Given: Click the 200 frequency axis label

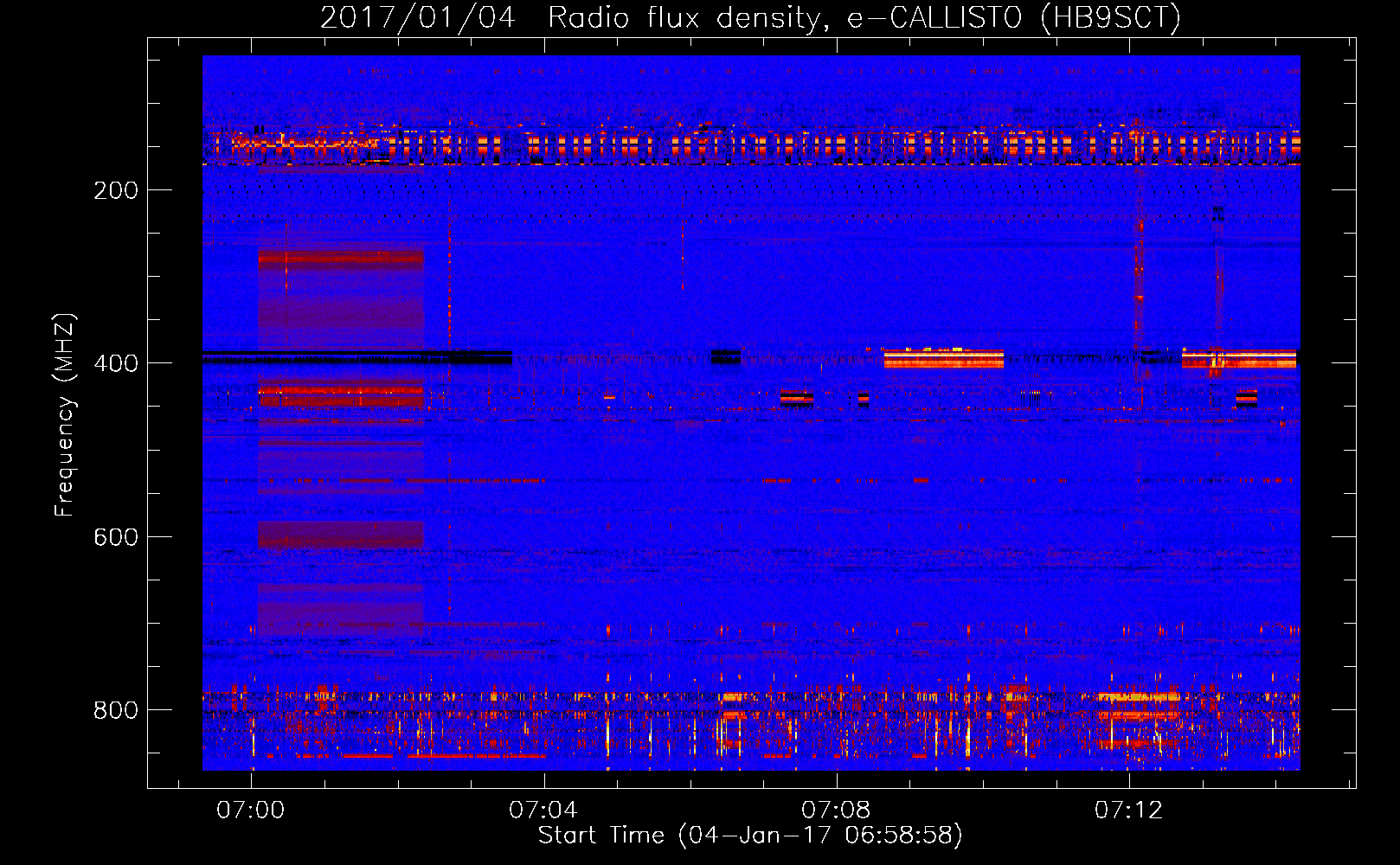Looking at the screenshot, I should [116, 190].
